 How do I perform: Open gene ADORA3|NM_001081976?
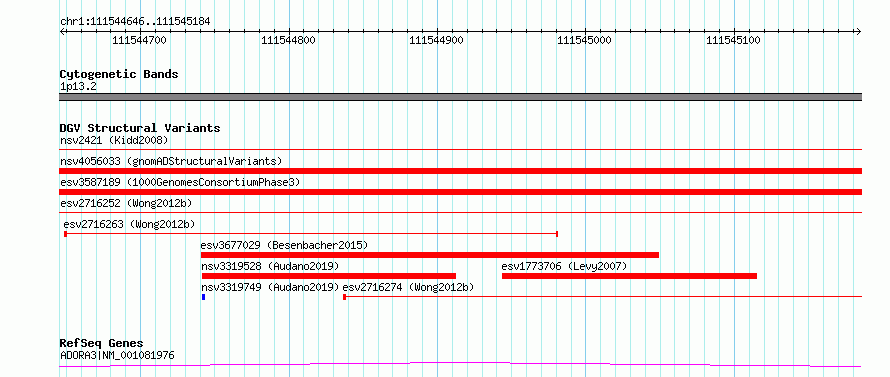(117, 355)
